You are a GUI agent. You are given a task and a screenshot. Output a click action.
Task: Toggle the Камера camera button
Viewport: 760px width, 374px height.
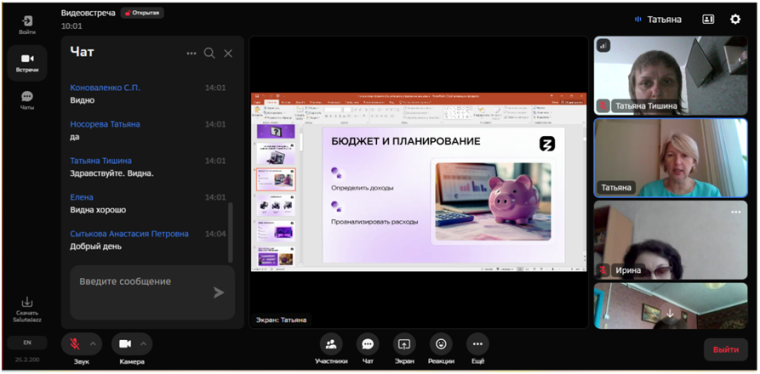125,344
